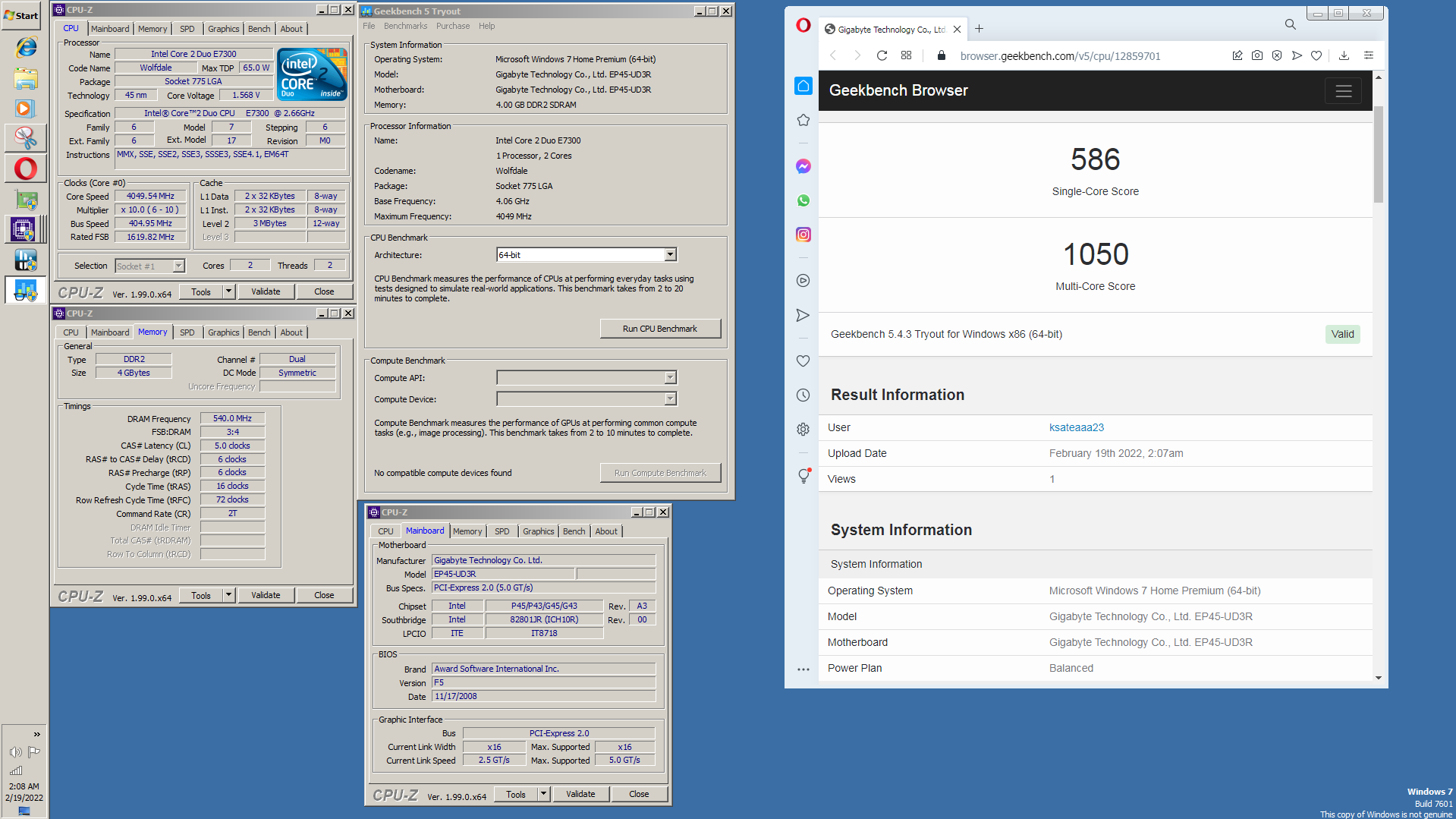Open Opera settings gear in sidebar
This screenshot has width=1456, height=819.
pyautogui.click(x=803, y=429)
